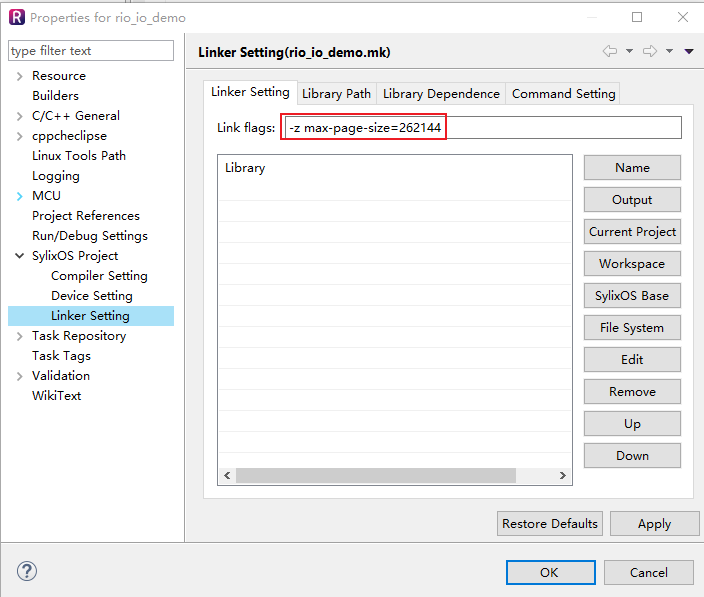This screenshot has height=597, width=704.
Task: Maximize the Properties window
Action: [x=637, y=17]
